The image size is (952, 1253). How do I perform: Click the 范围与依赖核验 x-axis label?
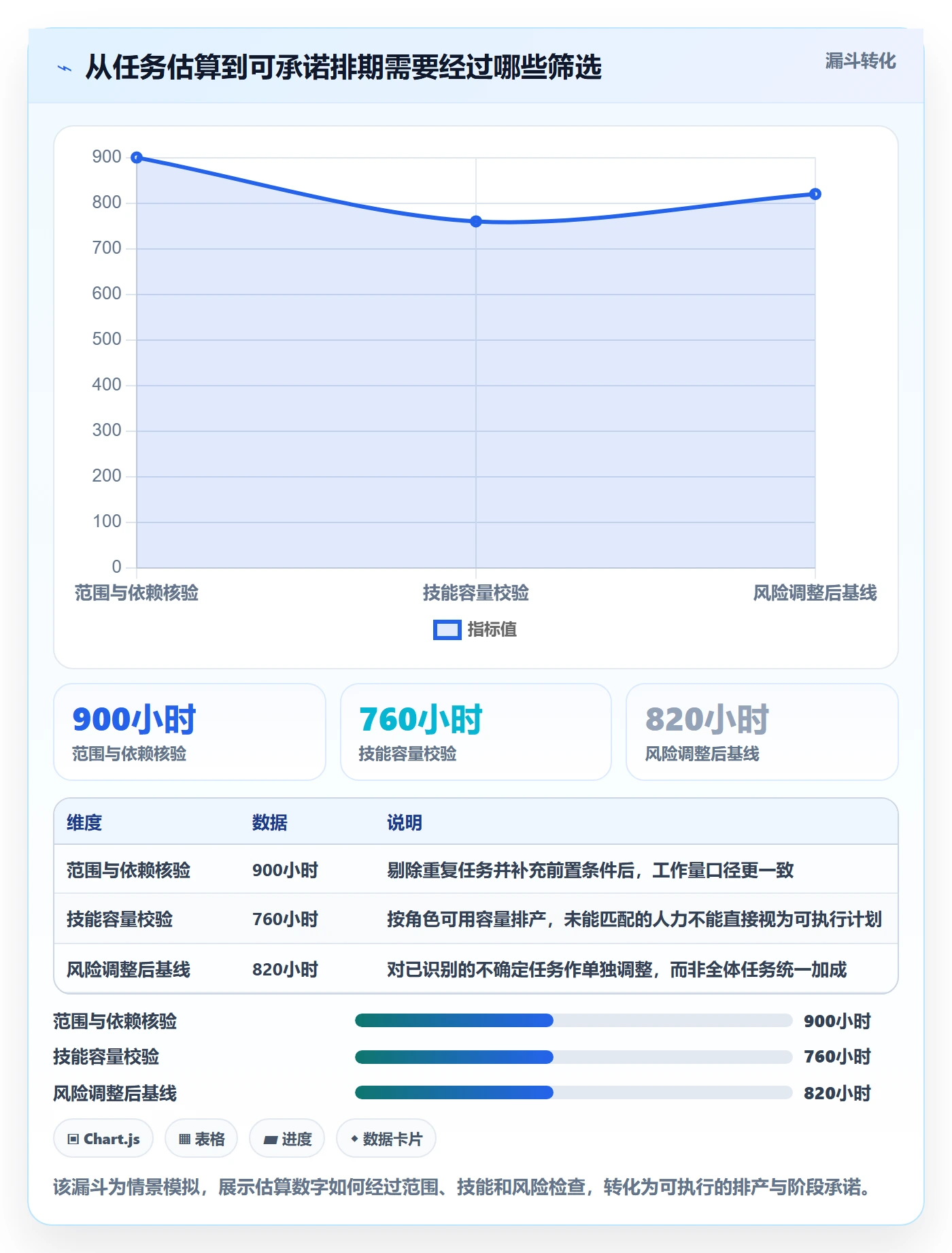tap(137, 593)
